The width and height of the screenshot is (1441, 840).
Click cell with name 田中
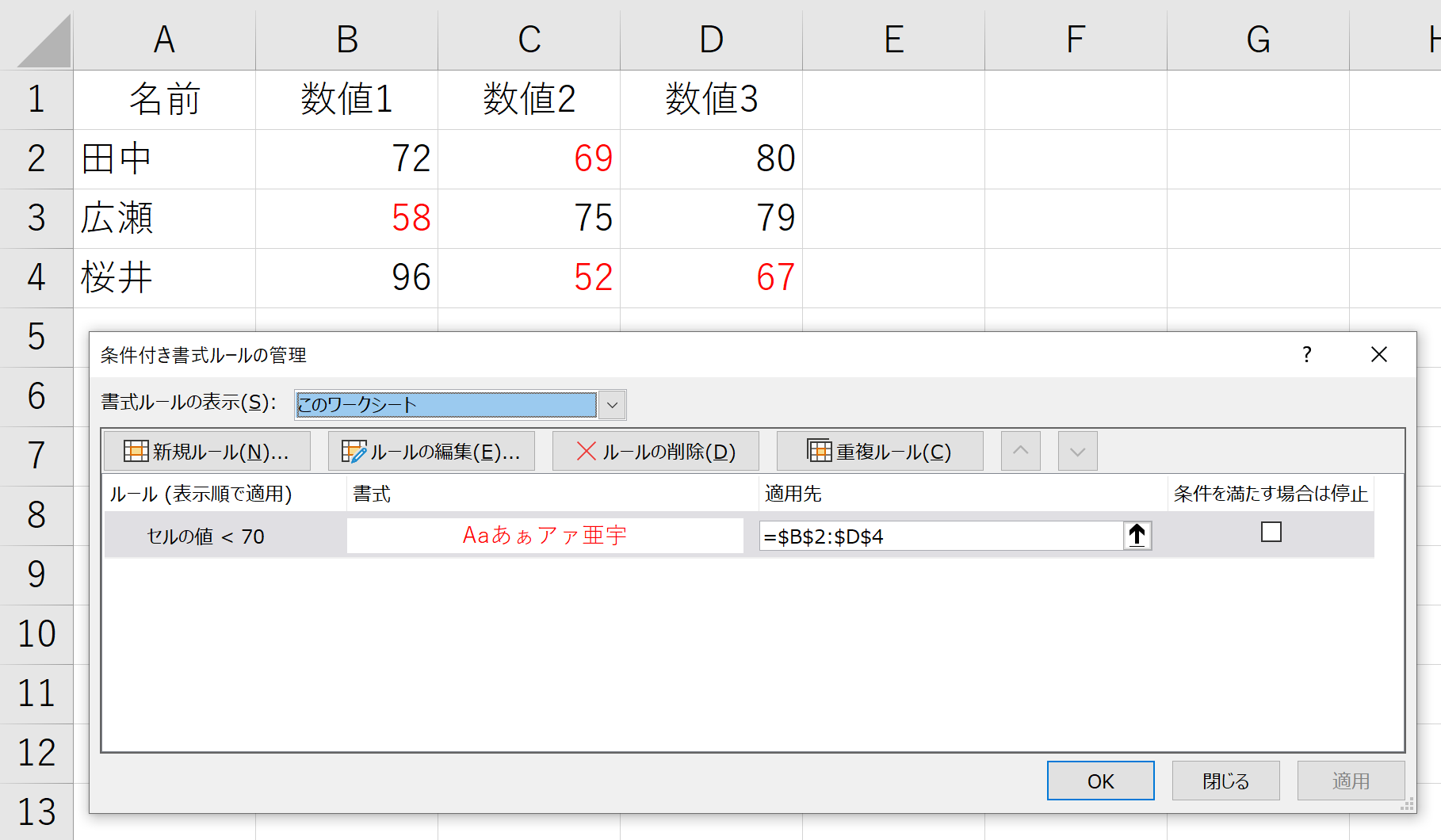tap(164, 159)
